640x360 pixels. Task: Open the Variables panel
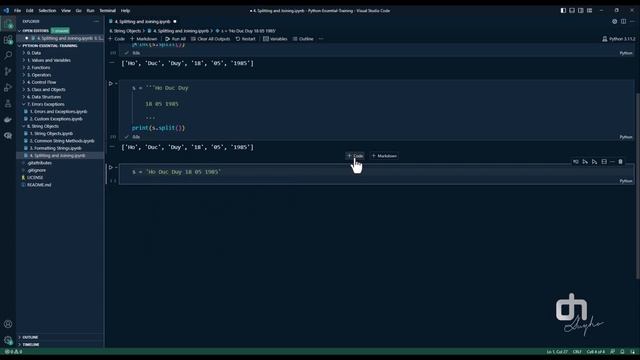(275, 39)
